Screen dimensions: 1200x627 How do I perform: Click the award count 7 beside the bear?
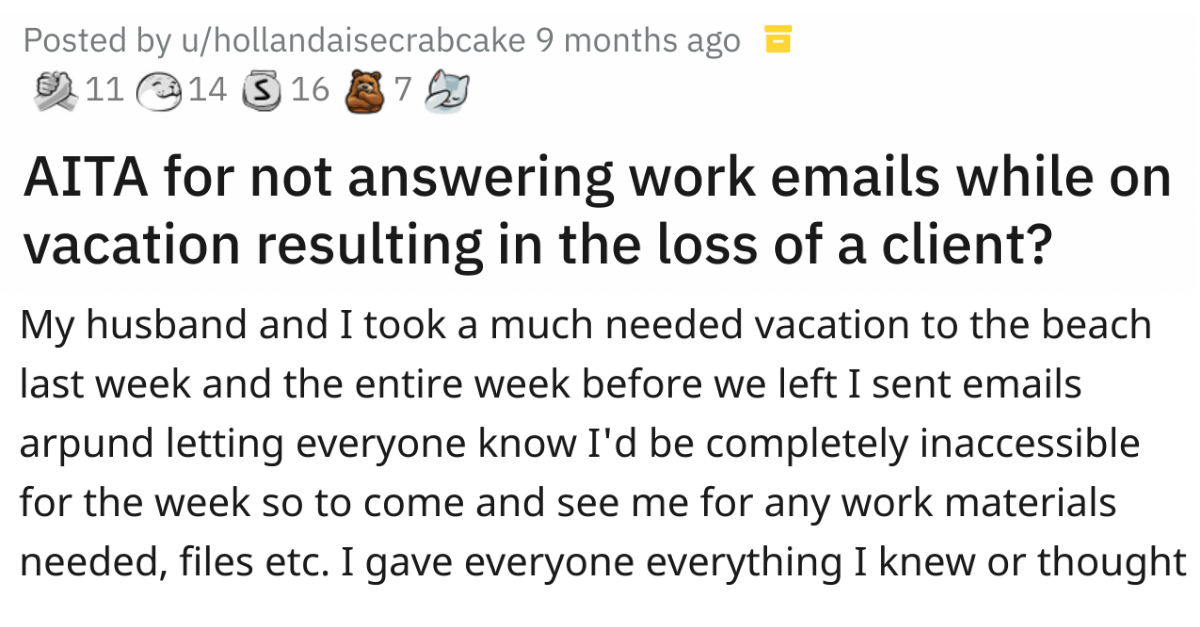(x=402, y=90)
